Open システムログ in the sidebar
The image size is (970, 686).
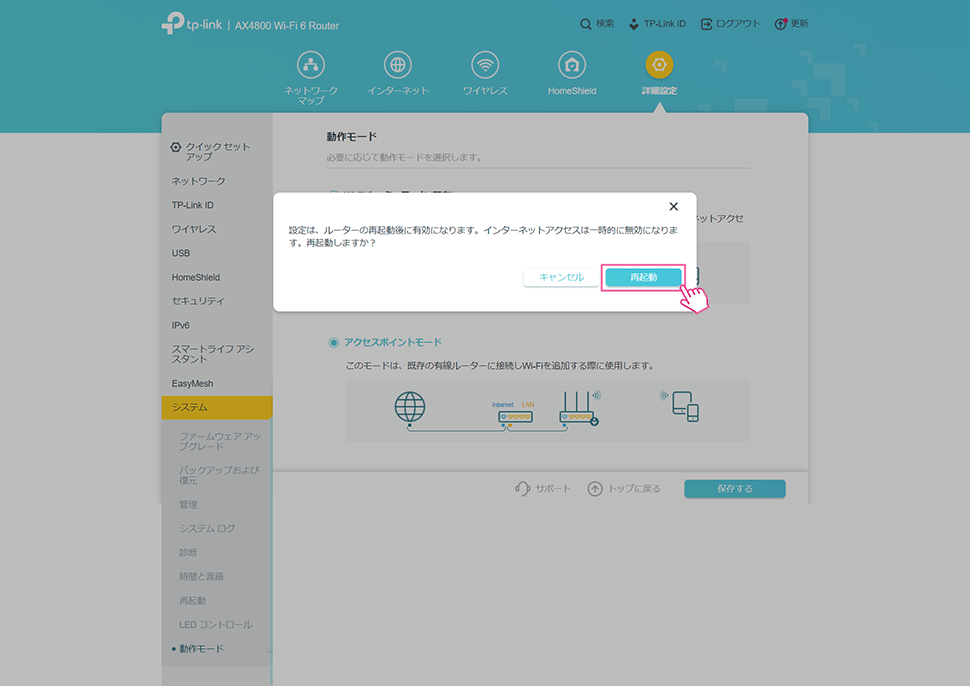[x=207, y=528]
